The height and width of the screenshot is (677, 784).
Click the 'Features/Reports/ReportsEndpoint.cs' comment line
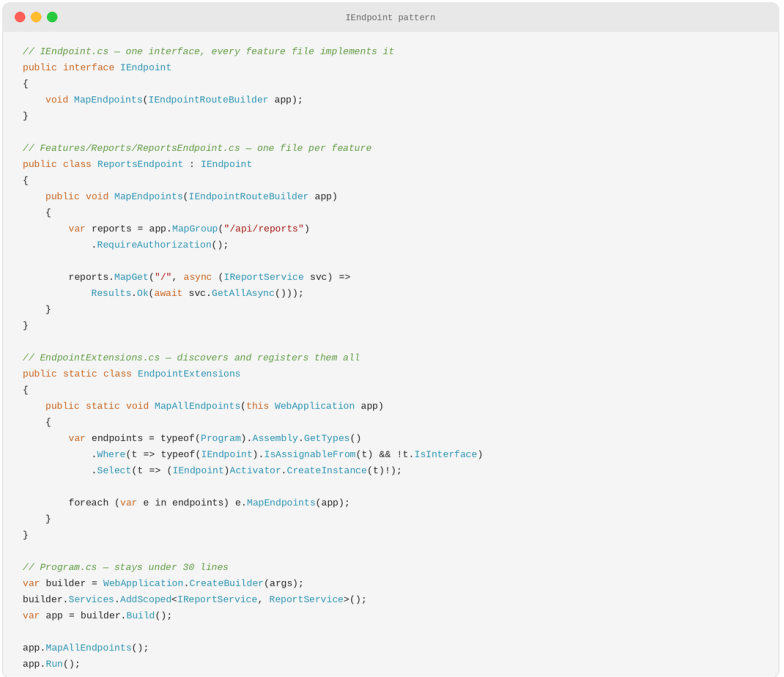197,148
